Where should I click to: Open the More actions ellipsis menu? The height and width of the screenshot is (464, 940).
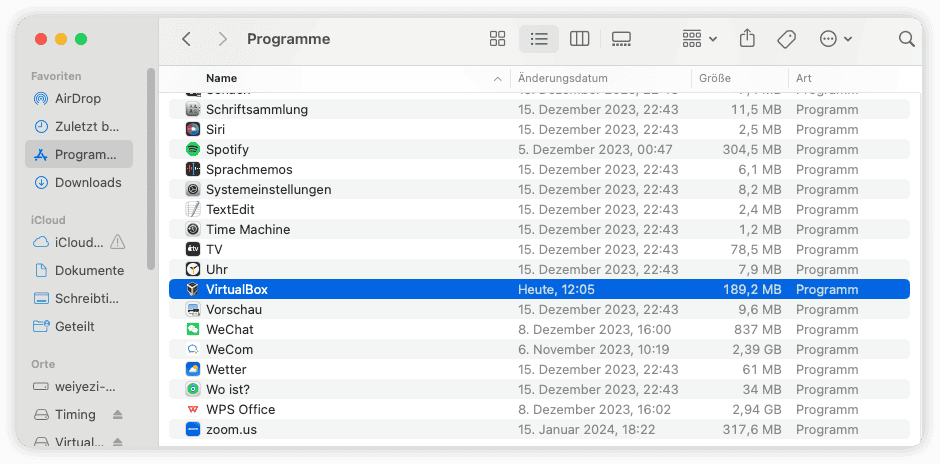pyautogui.click(x=835, y=39)
